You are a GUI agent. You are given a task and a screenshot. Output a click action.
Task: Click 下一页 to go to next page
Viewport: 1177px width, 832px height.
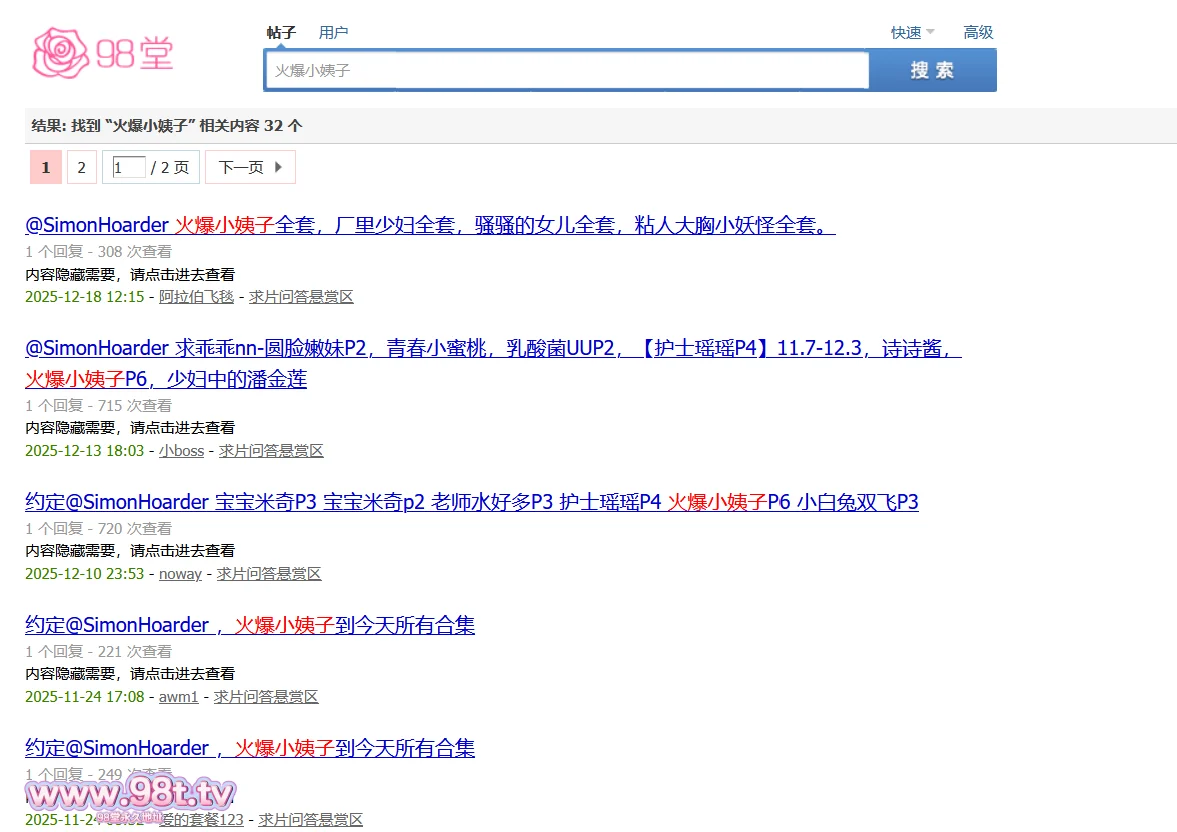tap(250, 167)
